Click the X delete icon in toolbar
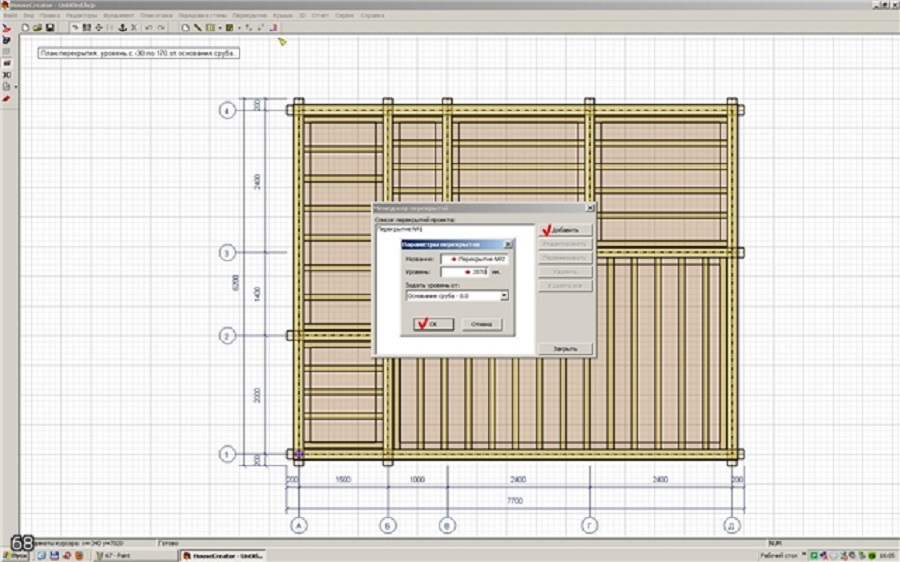The width and height of the screenshot is (900, 562). (x=134, y=28)
